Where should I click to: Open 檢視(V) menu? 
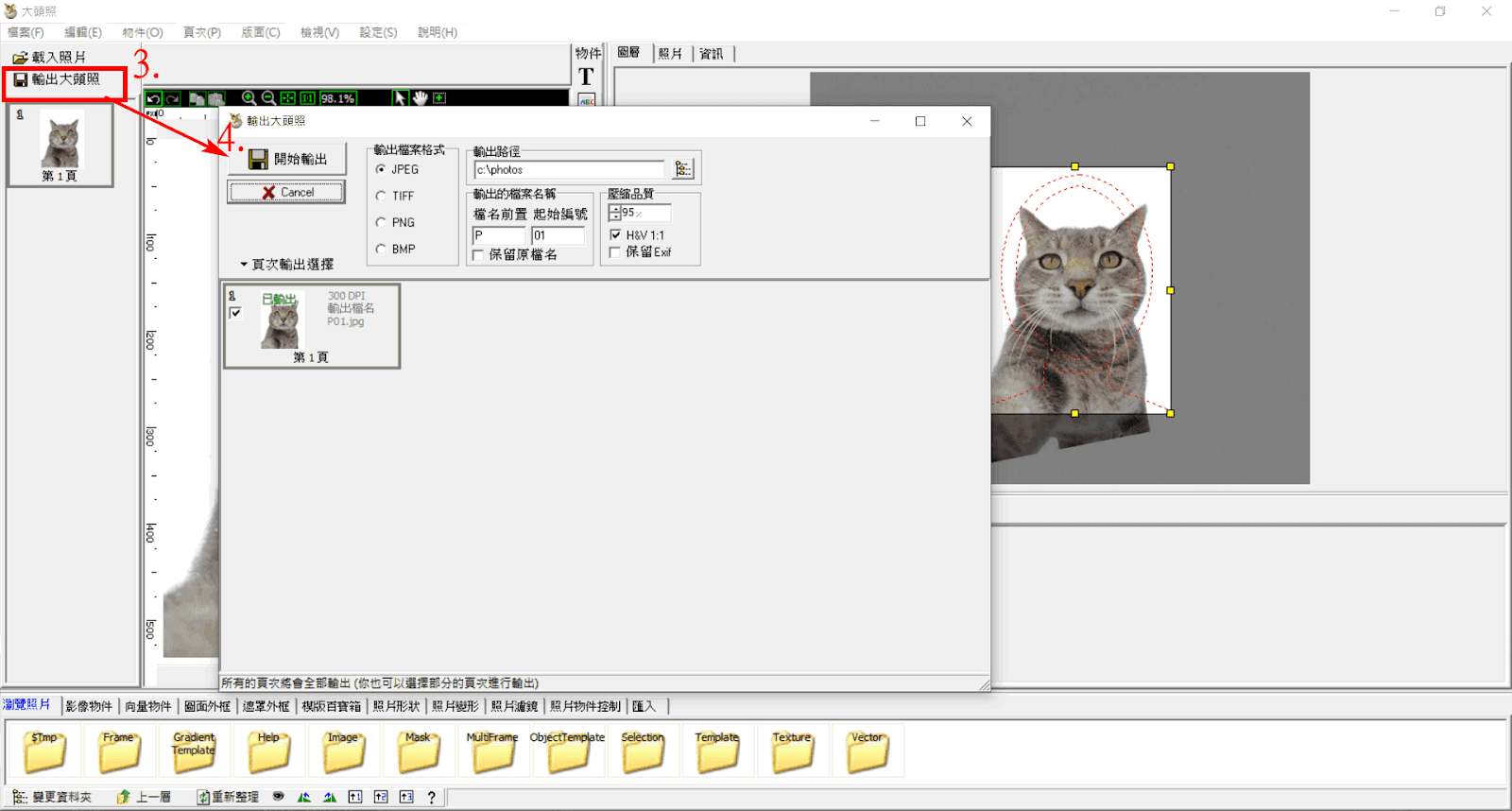pos(319,32)
